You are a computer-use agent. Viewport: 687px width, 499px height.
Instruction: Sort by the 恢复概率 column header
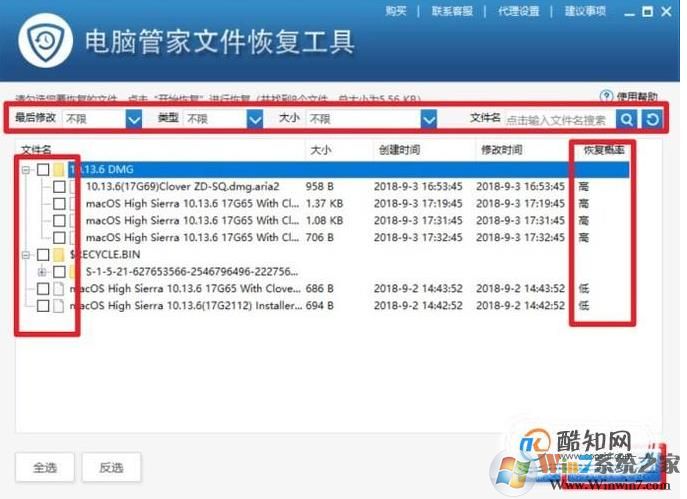604,150
